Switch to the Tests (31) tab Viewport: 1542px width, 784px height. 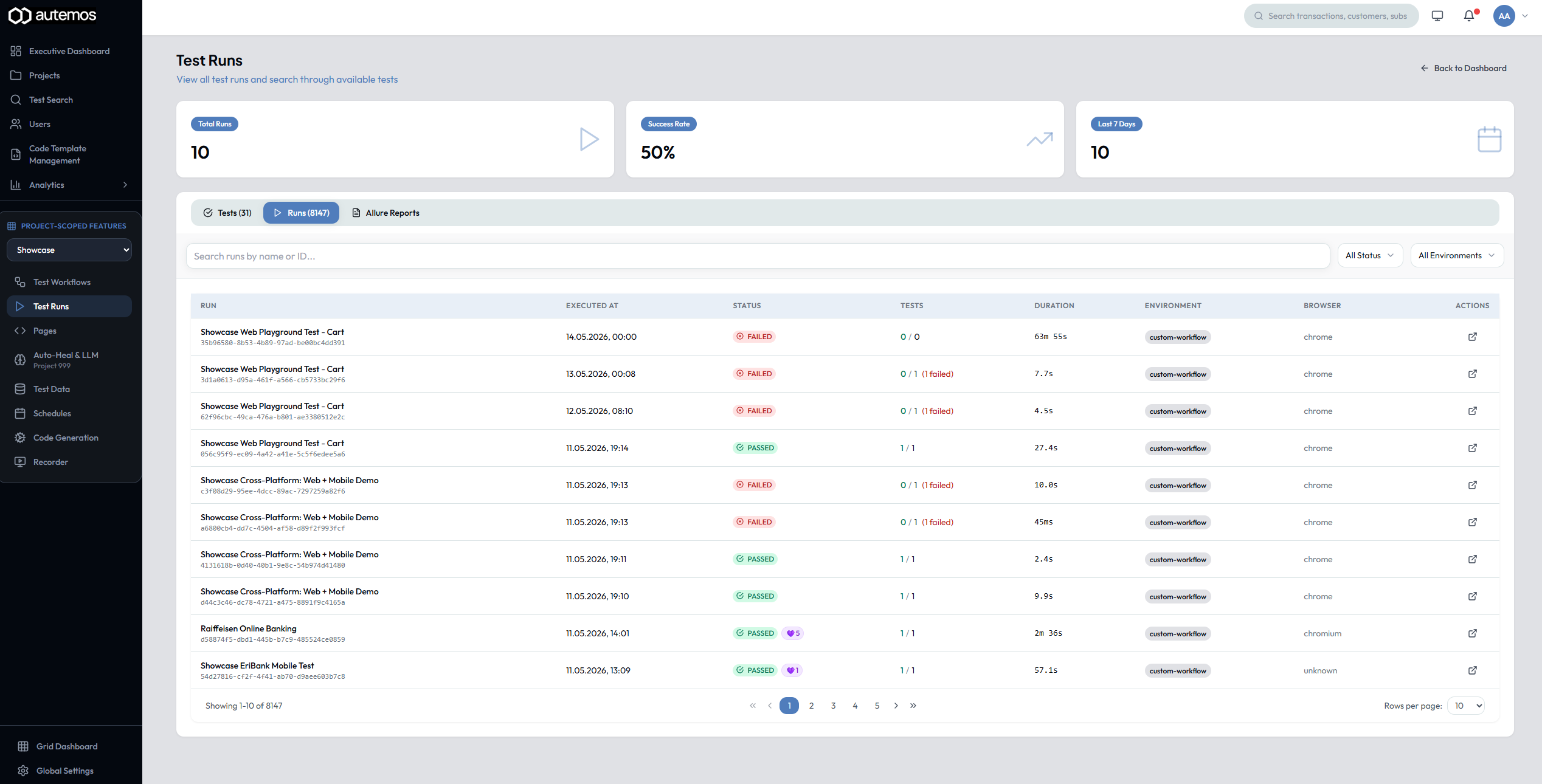(x=227, y=213)
